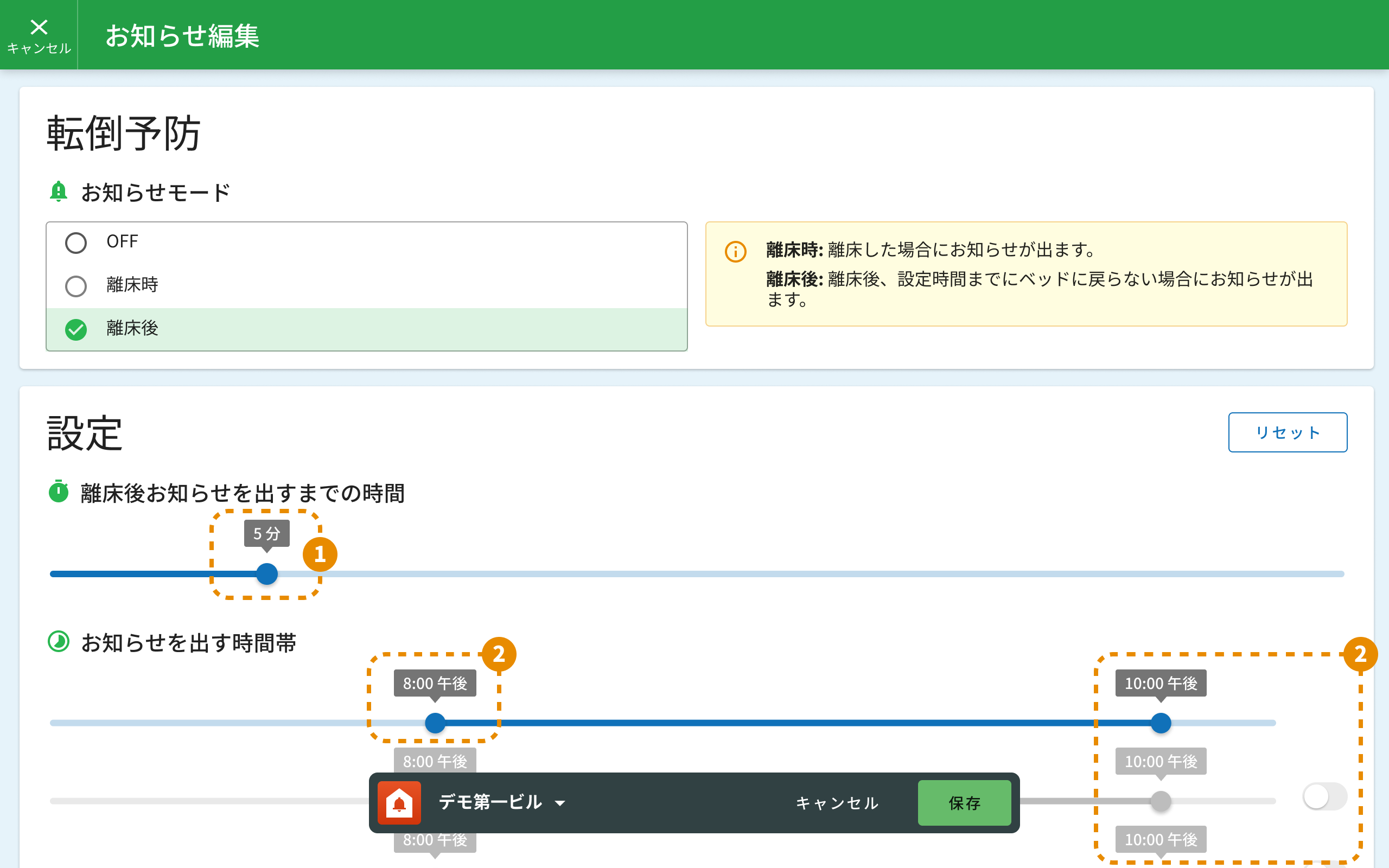Click the X cancel icon in header
Viewport: 1389px width, 868px height.
pyautogui.click(x=39, y=28)
